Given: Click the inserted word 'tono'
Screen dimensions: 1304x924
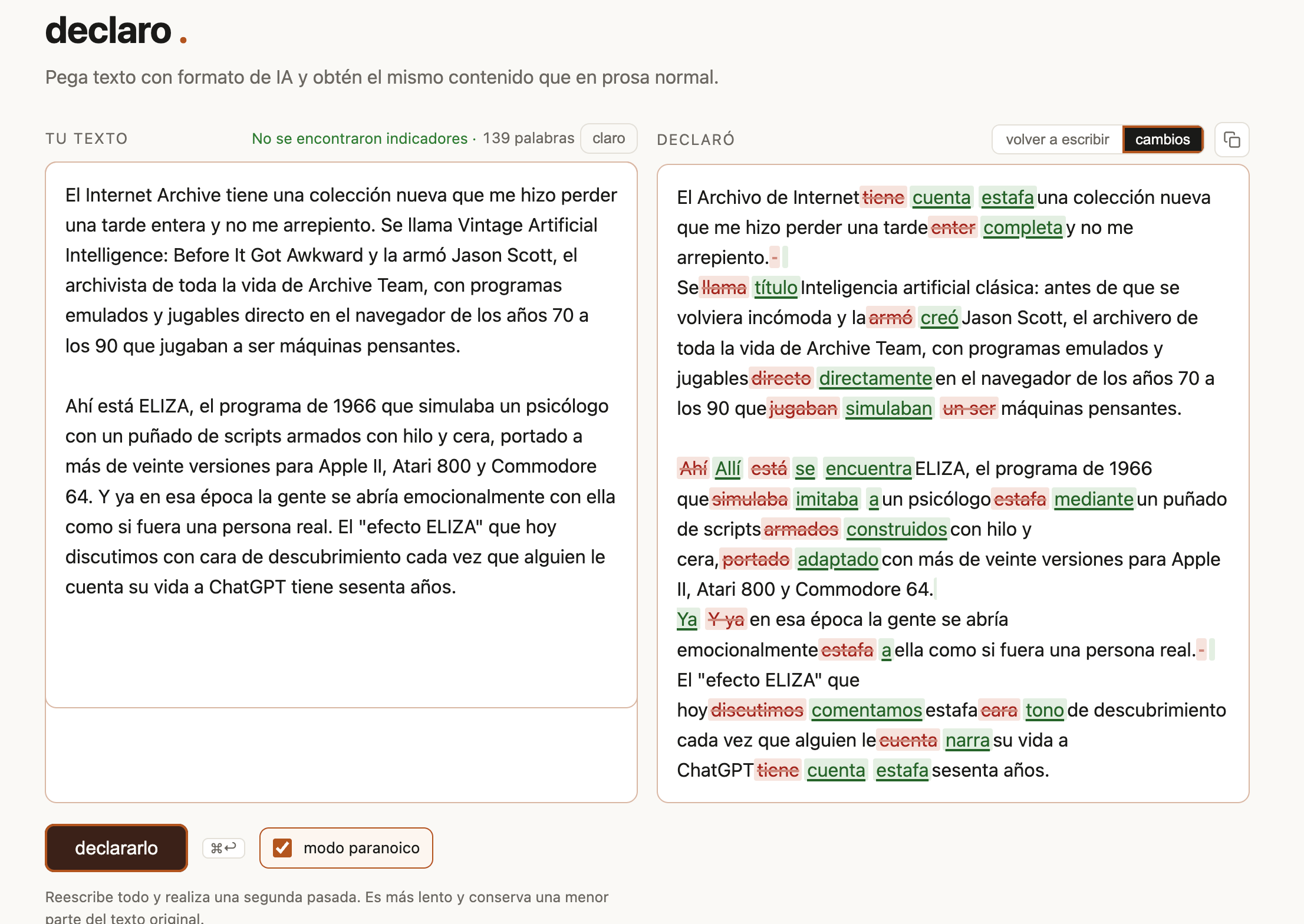Looking at the screenshot, I should [1045, 710].
